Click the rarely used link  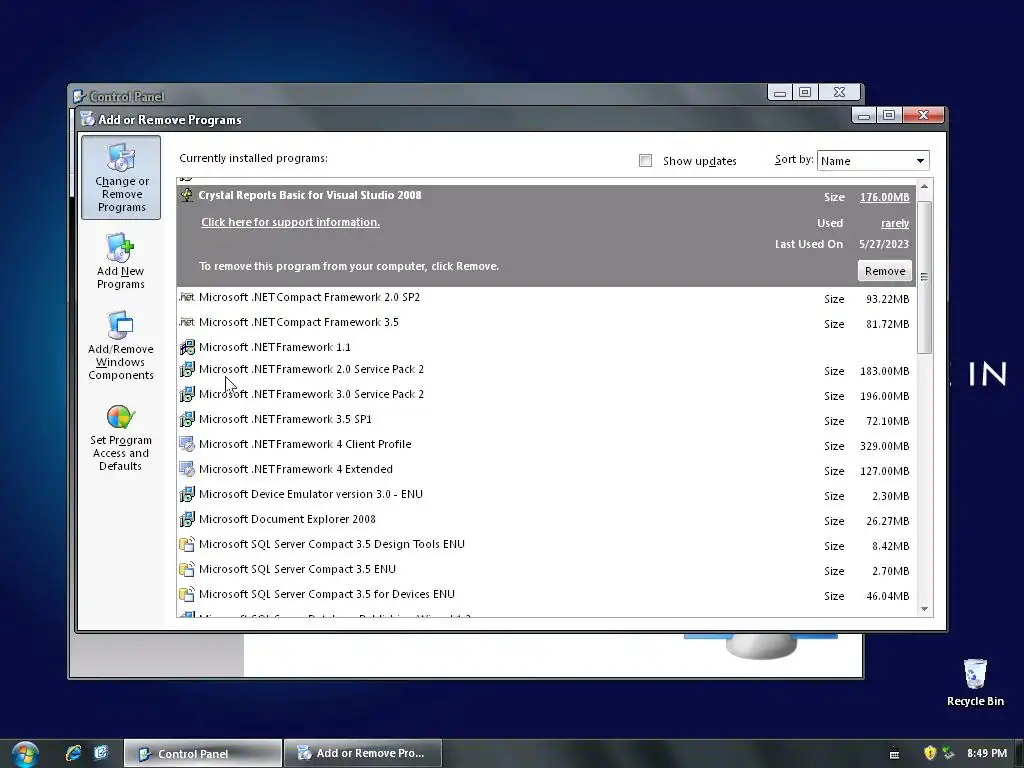coord(895,223)
